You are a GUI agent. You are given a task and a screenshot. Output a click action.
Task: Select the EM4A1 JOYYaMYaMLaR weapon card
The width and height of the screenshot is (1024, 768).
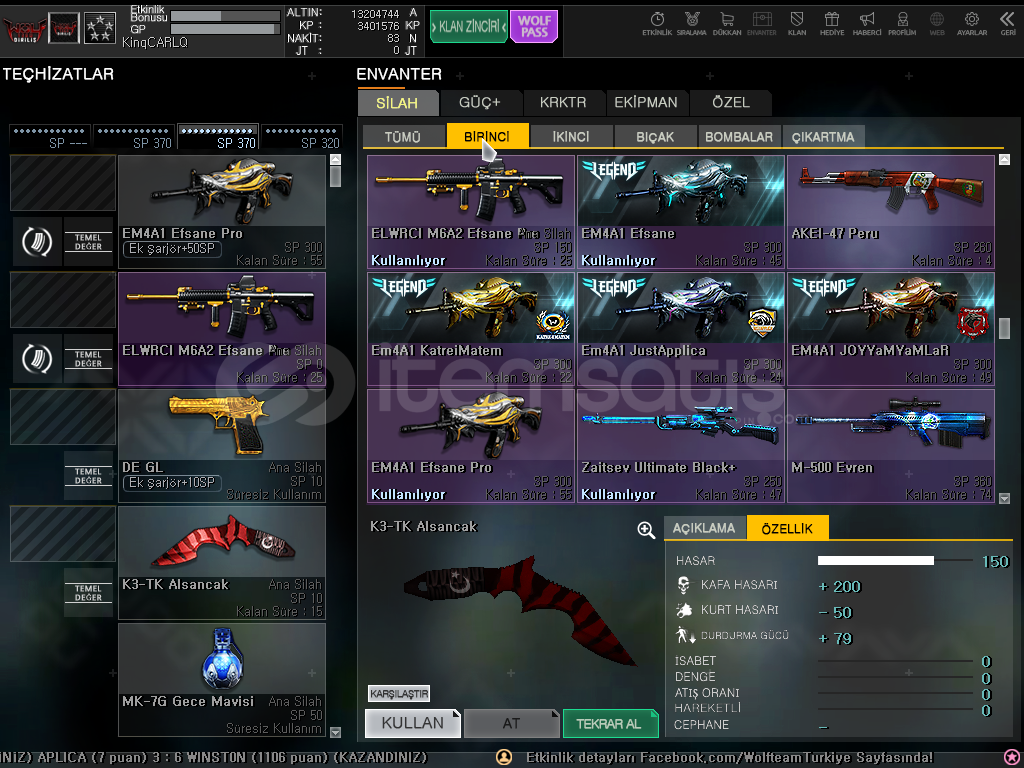(891, 329)
